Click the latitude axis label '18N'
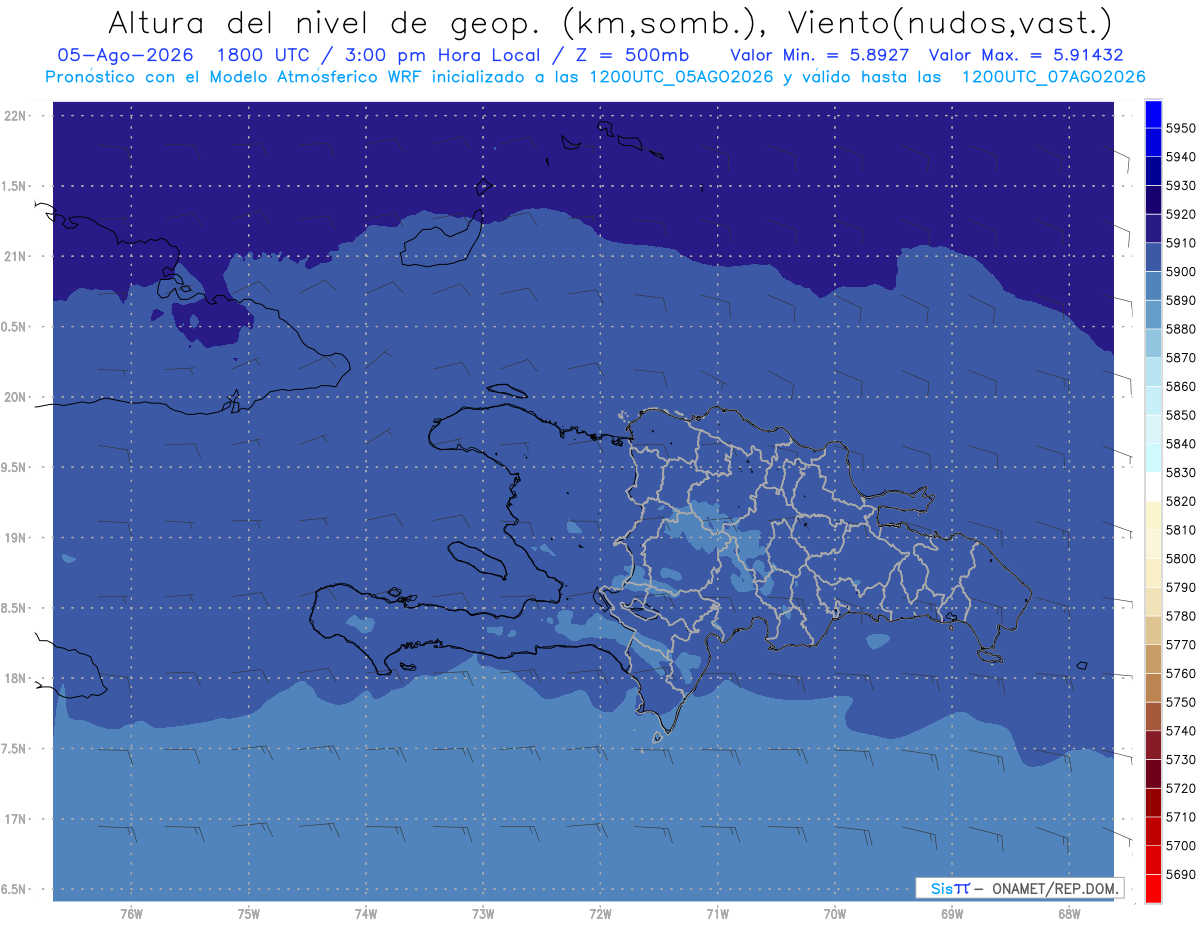The width and height of the screenshot is (1200, 927). (x=16, y=678)
